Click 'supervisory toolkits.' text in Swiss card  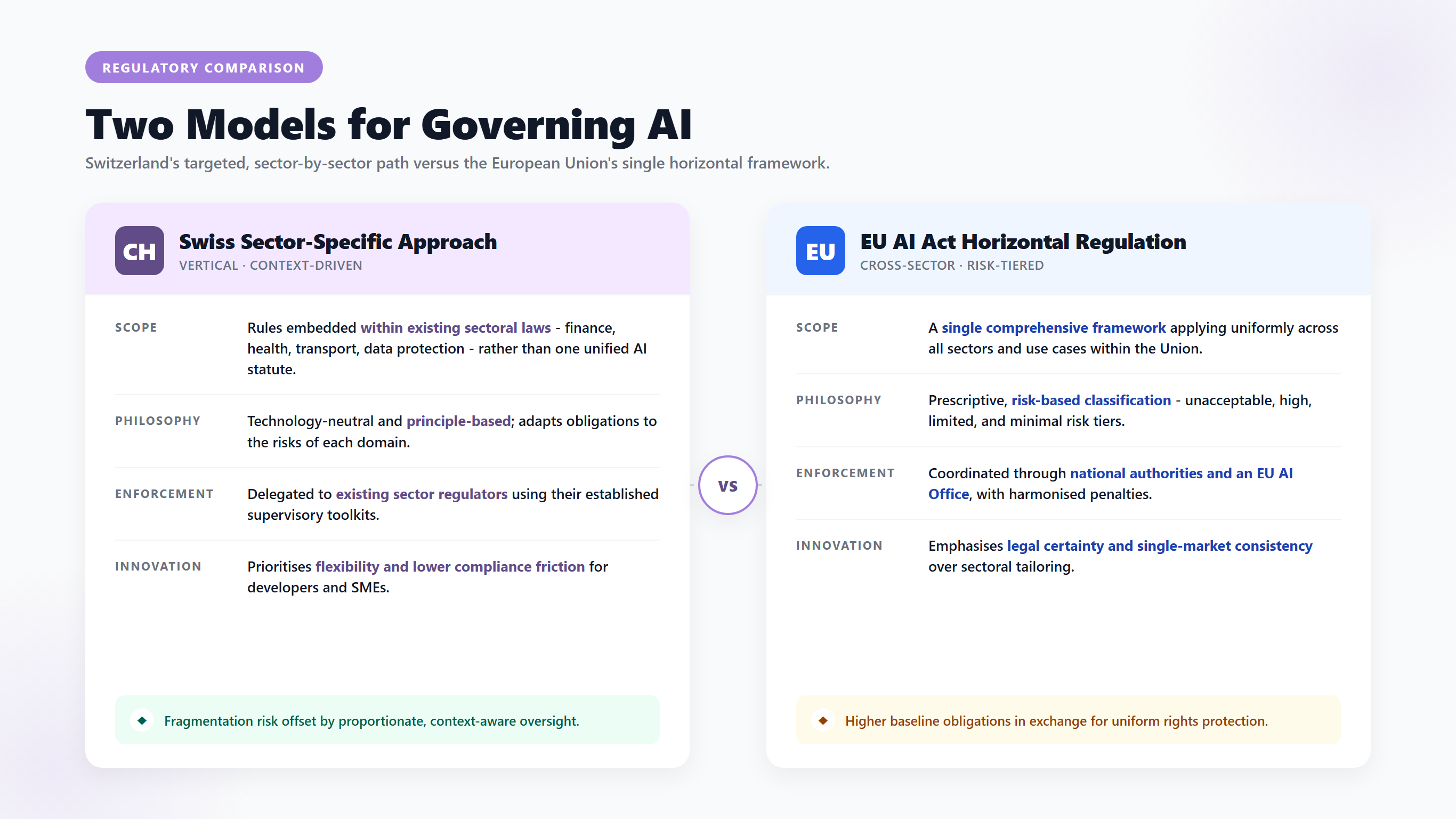point(313,515)
